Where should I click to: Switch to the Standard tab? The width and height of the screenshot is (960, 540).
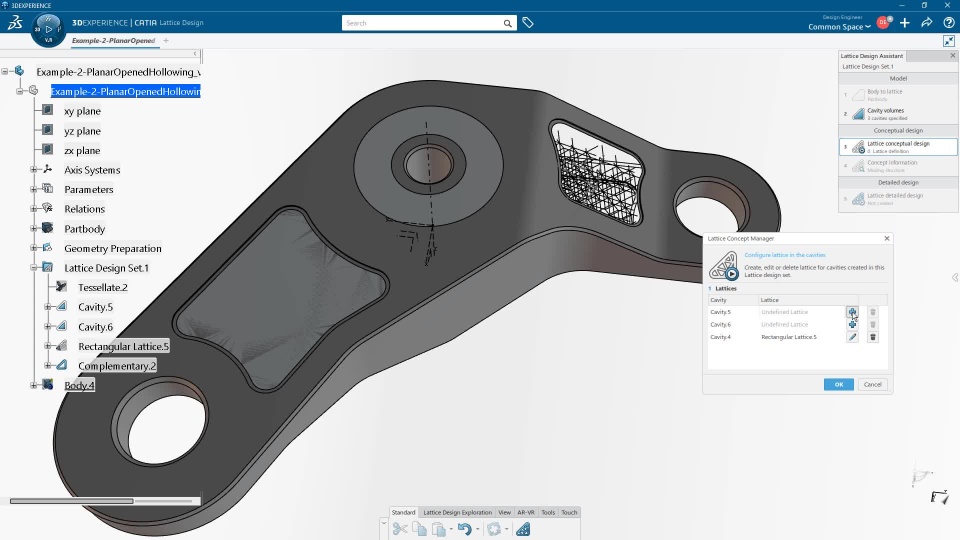[x=403, y=512]
